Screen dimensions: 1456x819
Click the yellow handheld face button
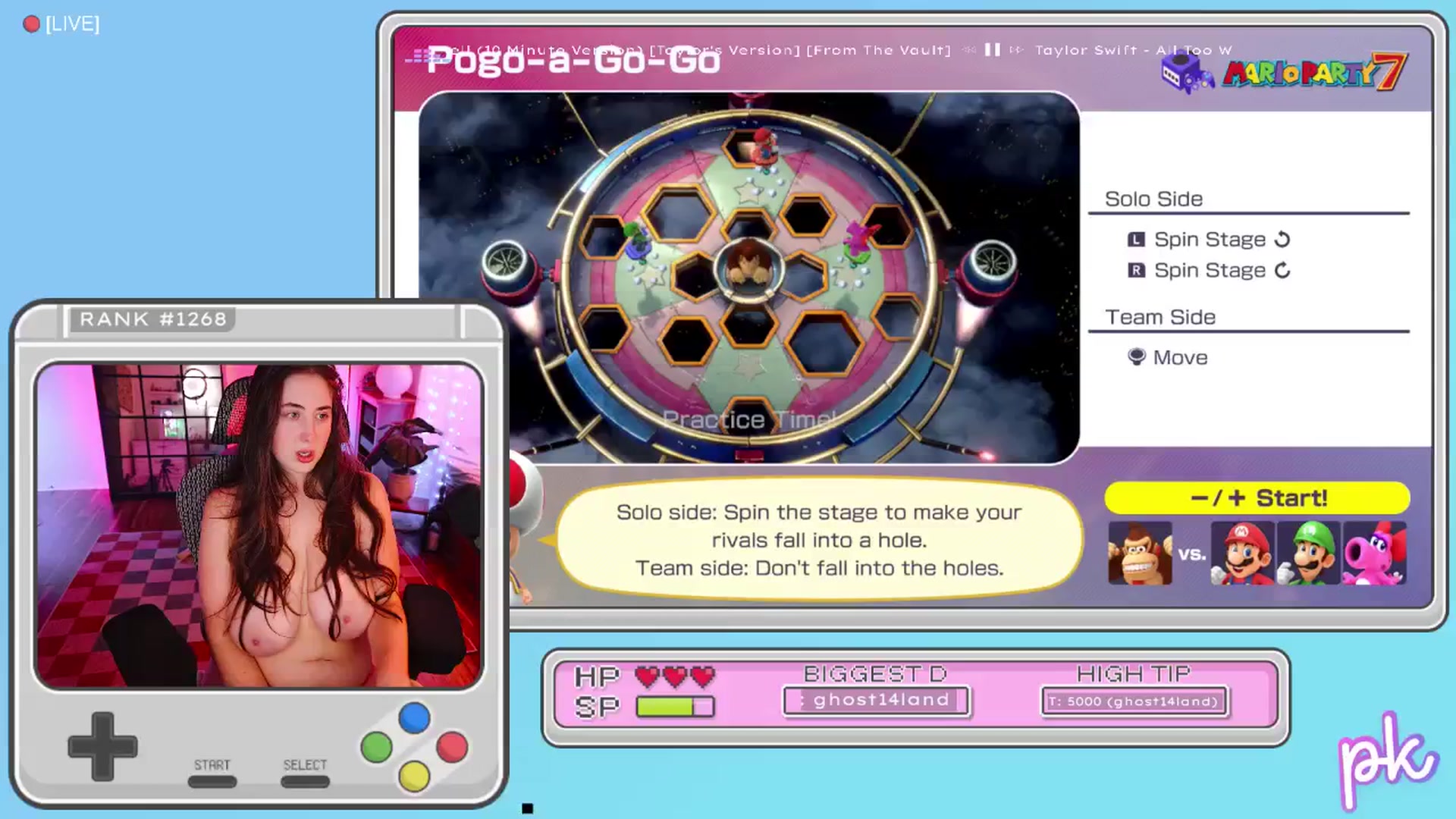coord(414,777)
